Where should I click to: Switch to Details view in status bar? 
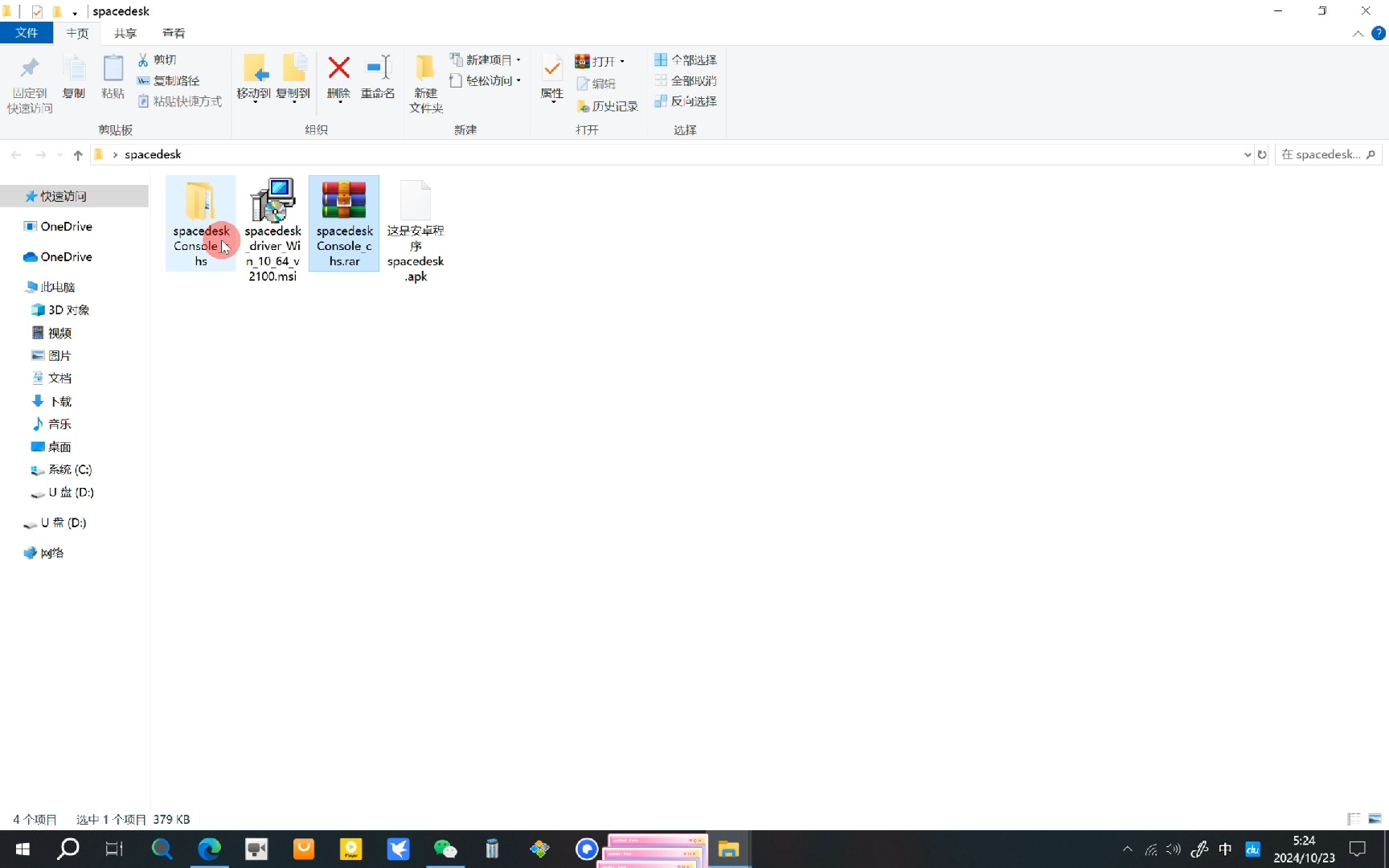(x=1354, y=819)
